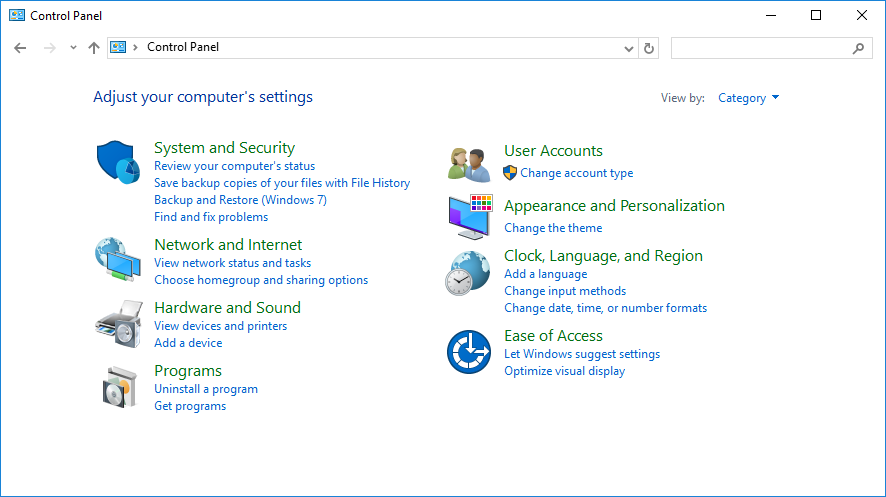Open the Programs disc box icon
Viewport: 886px width, 497px height.
(117, 386)
